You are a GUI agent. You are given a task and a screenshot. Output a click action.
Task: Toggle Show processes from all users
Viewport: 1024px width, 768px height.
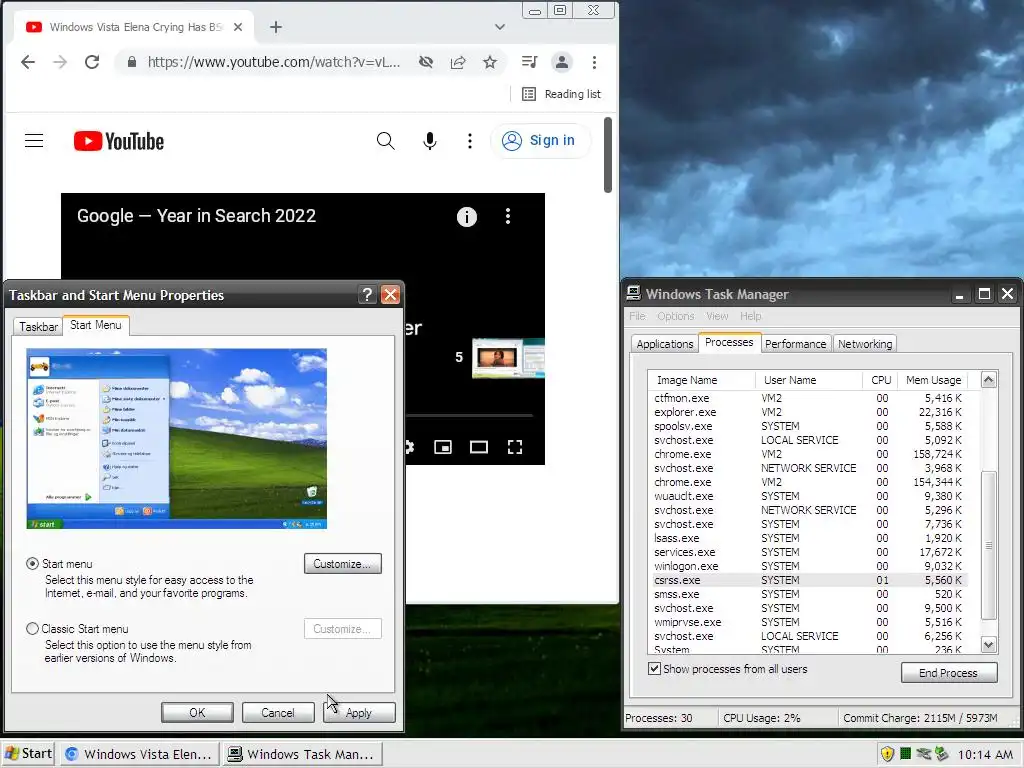654,669
